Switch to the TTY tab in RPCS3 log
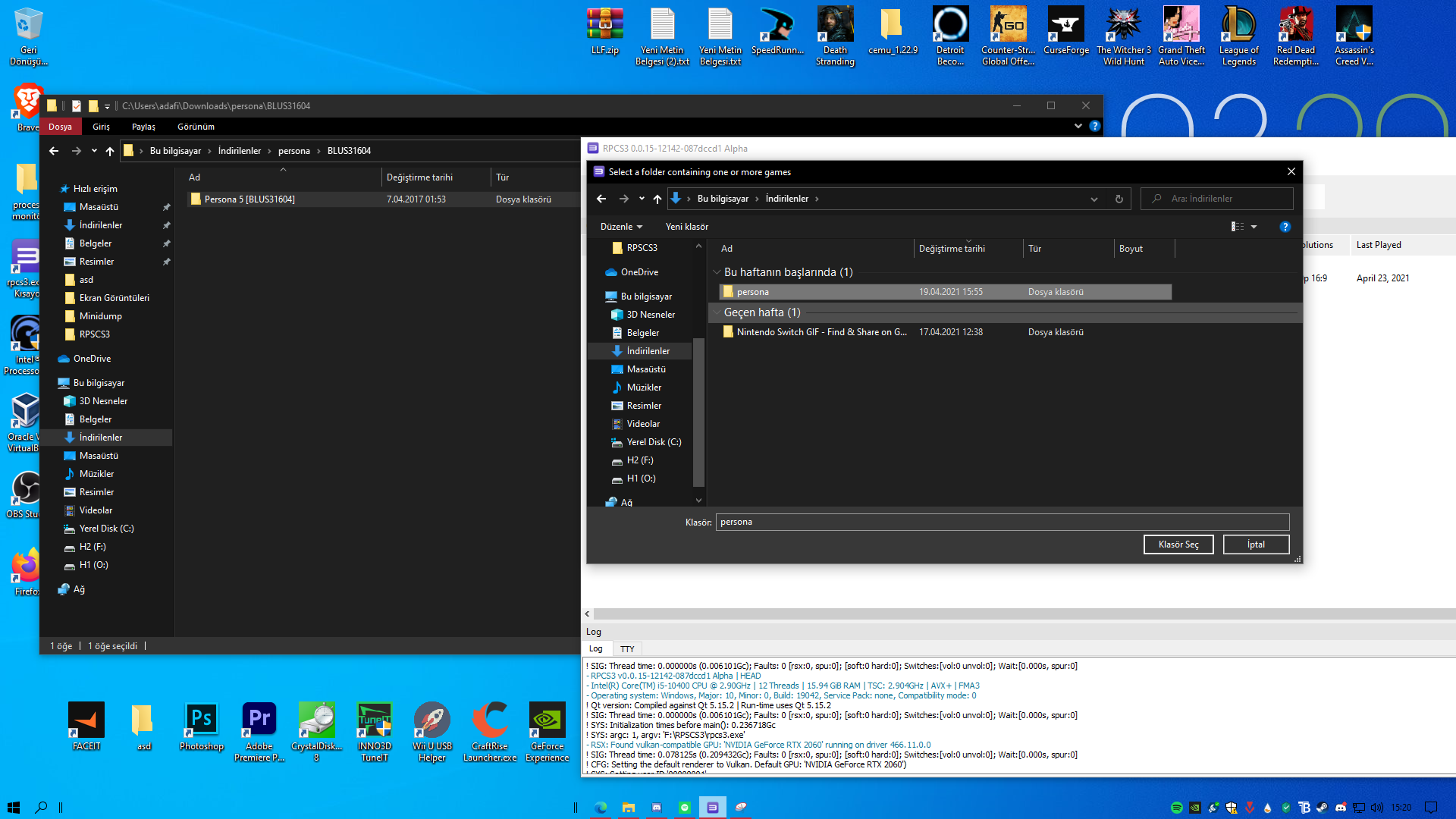This screenshot has width=1456, height=819. click(x=627, y=649)
